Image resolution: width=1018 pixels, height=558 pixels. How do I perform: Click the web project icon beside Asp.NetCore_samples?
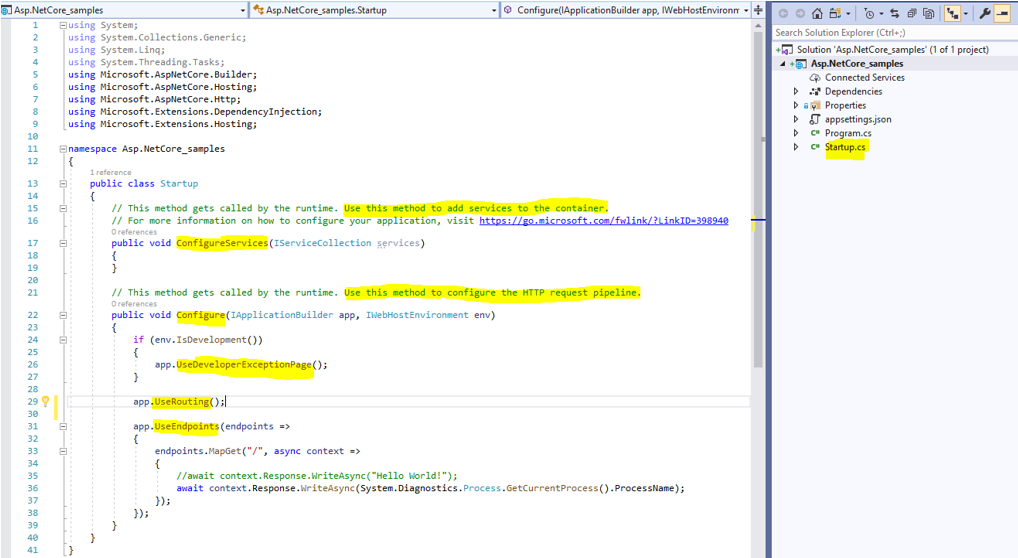(x=801, y=64)
